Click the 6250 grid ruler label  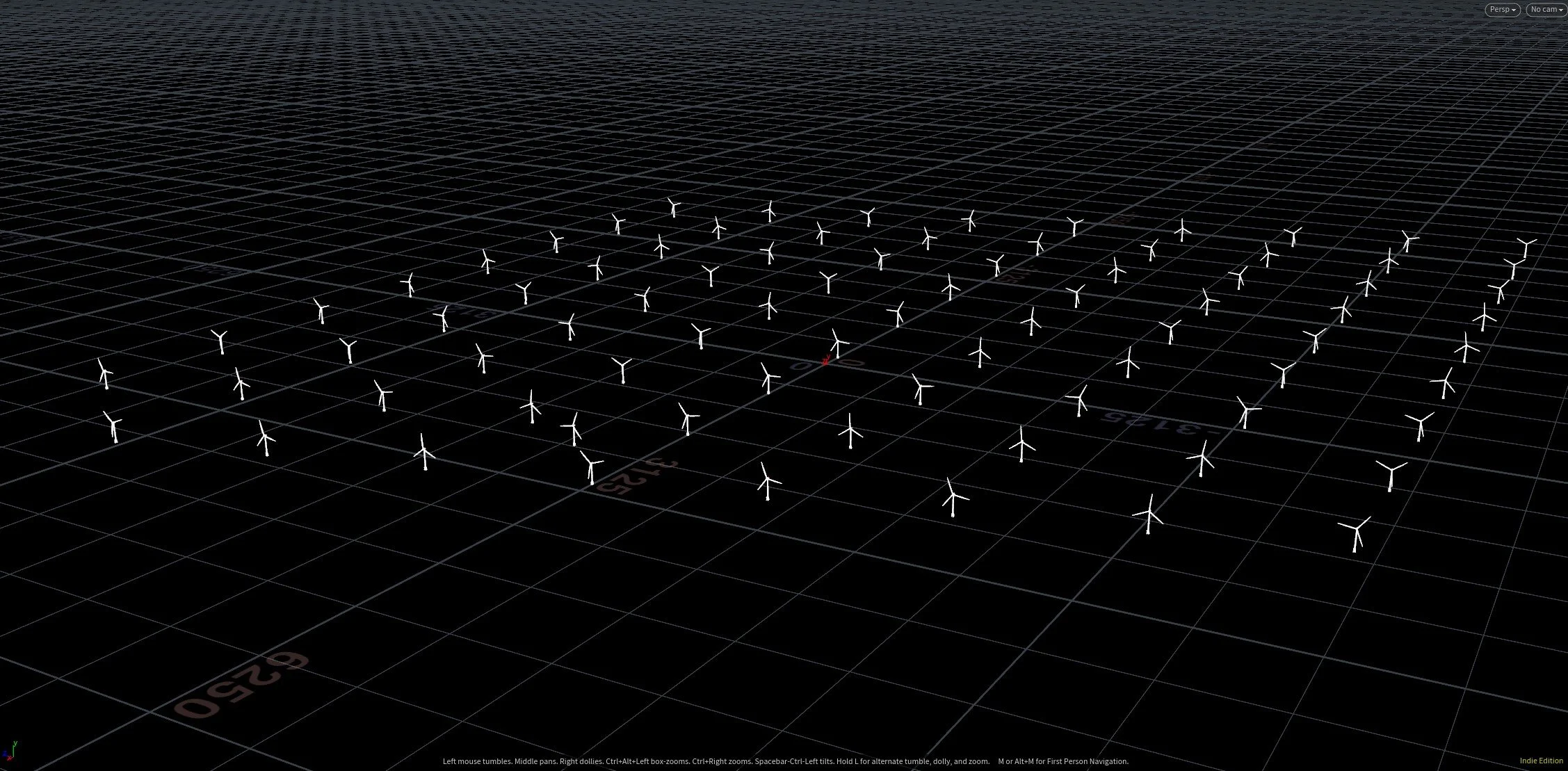point(240,685)
